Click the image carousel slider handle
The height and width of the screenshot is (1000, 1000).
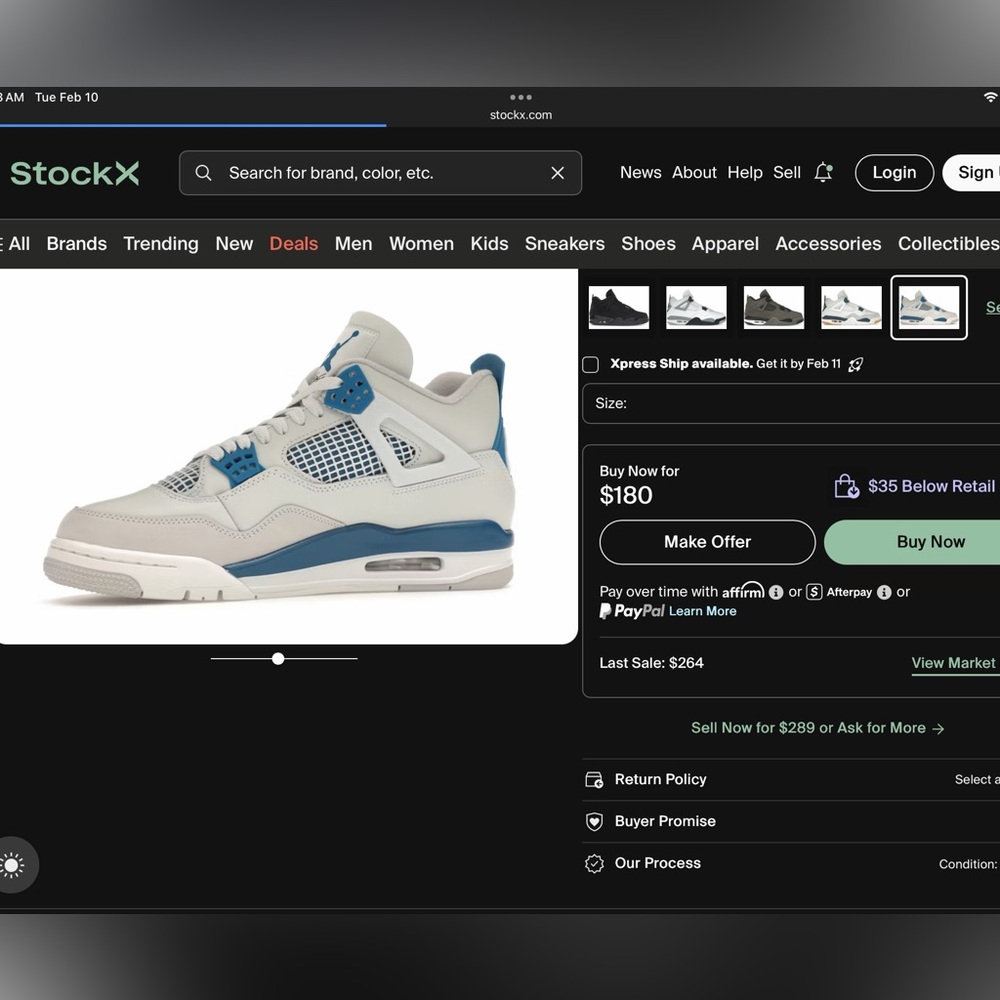[278, 659]
